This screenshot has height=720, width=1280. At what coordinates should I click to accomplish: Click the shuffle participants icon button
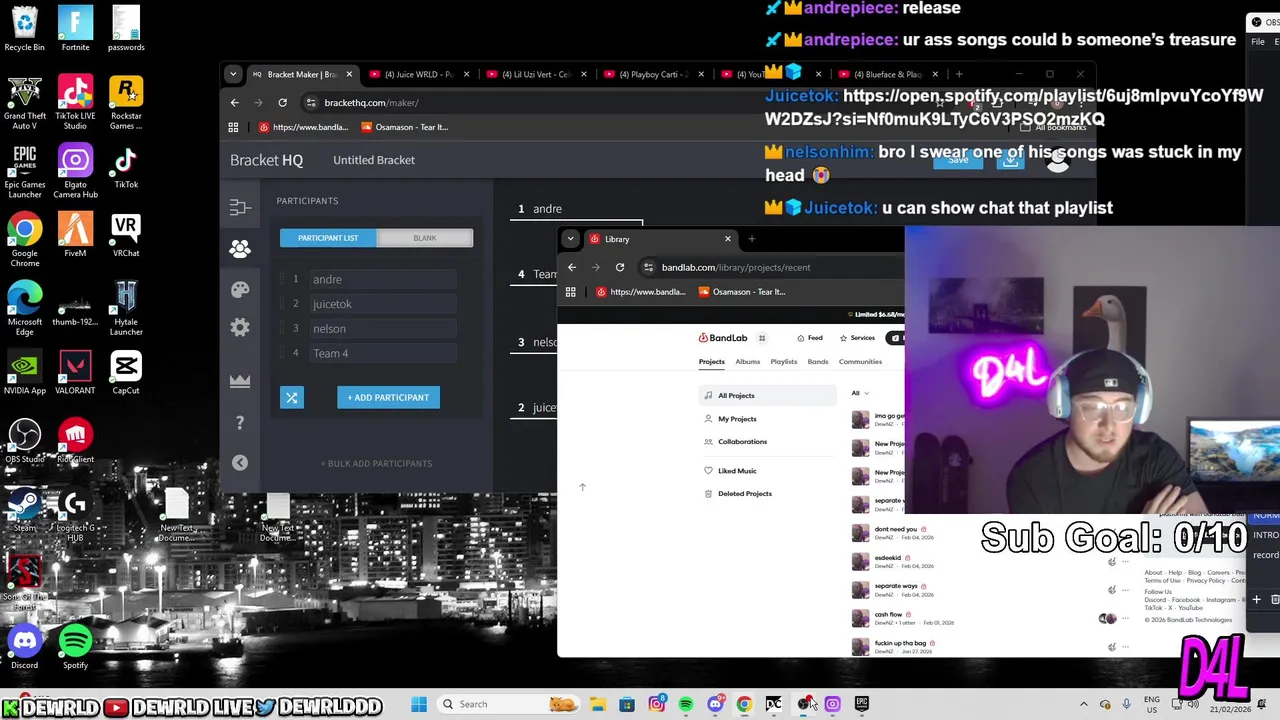point(291,397)
